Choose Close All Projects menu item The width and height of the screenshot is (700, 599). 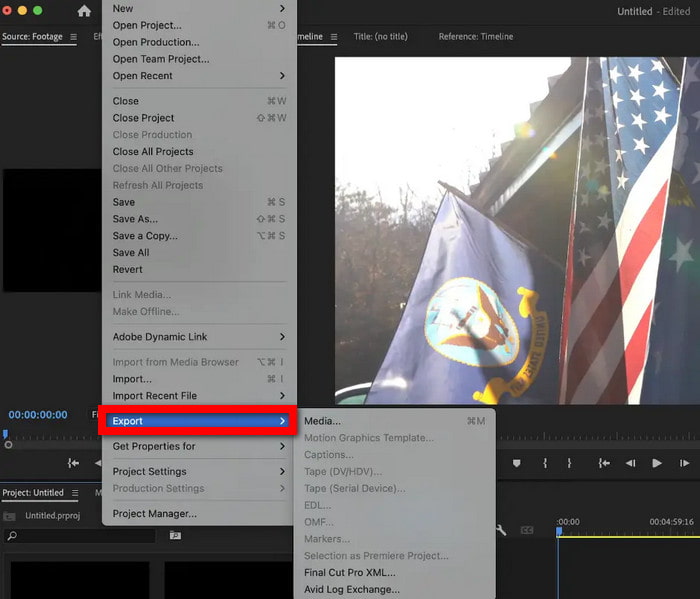(199, 152)
